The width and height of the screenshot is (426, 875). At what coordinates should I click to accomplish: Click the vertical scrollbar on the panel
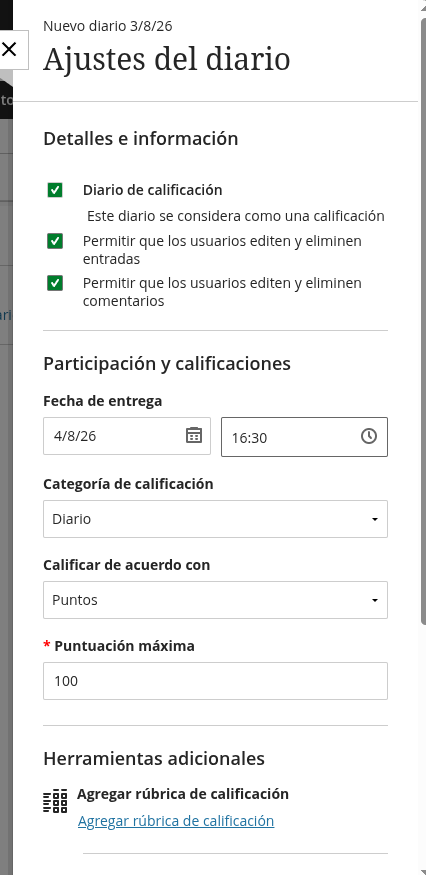coord(424,321)
